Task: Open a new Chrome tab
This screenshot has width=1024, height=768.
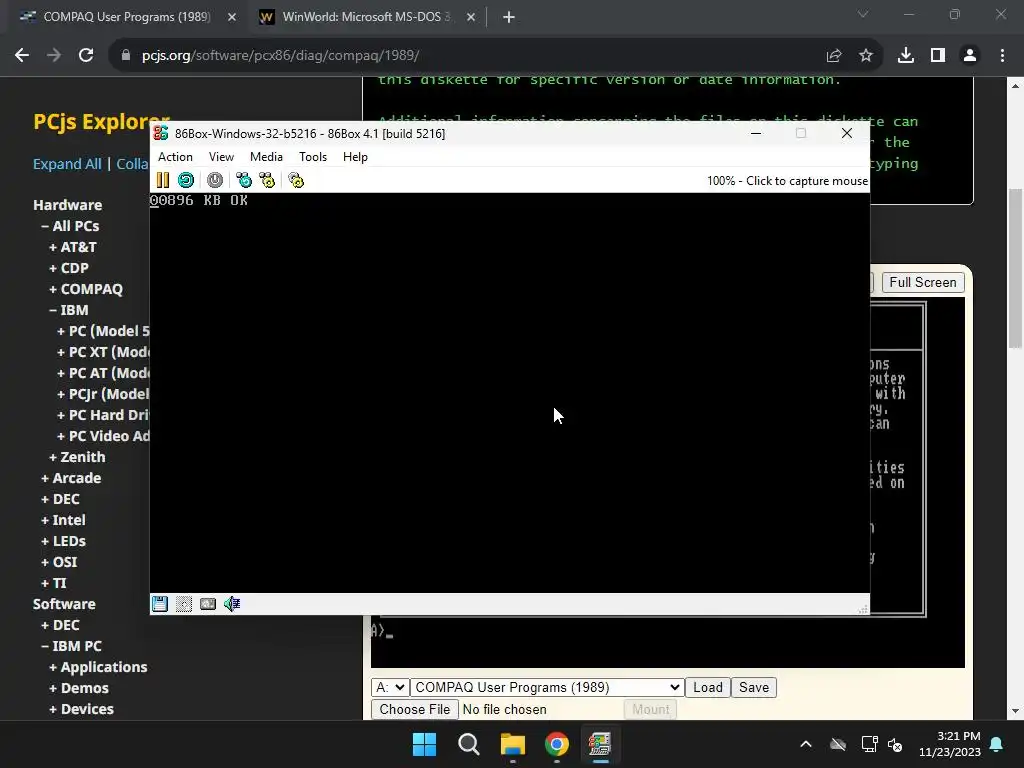Action: (509, 17)
